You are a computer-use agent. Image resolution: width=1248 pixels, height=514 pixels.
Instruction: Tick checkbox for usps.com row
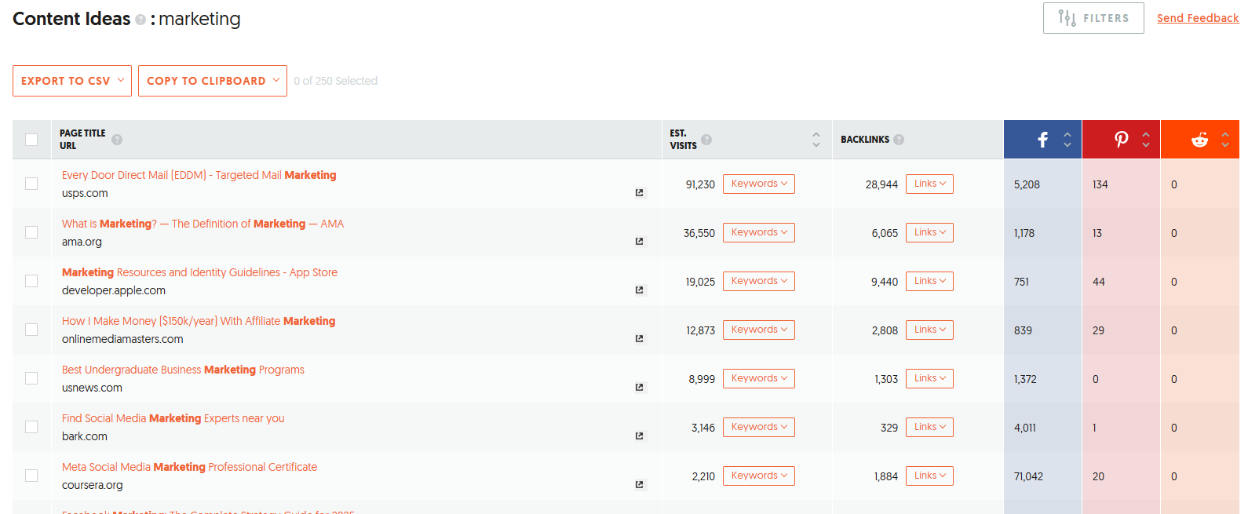click(31, 183)
